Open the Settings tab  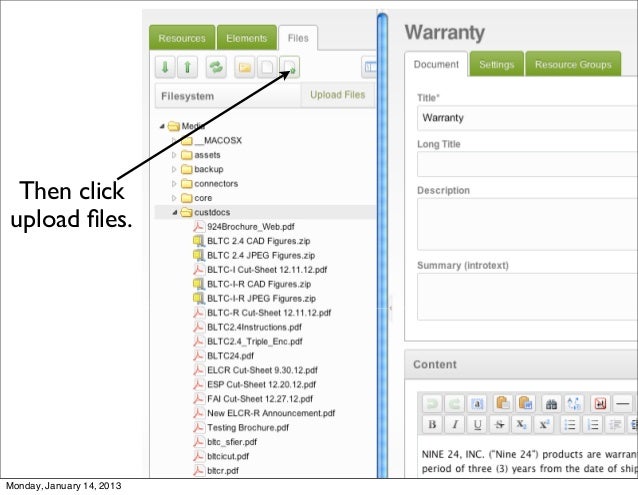click(496, 64)
